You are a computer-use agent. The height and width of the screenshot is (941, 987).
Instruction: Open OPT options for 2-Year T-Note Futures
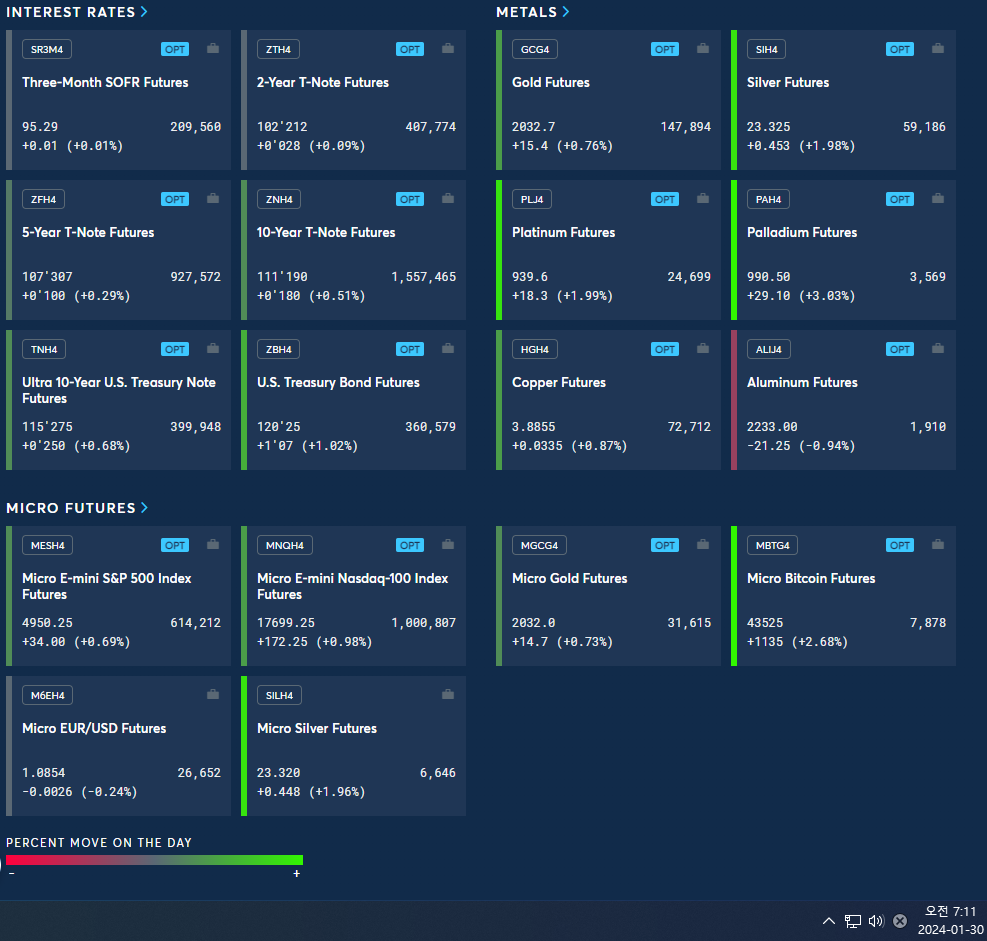pyautogui.click(x=410, y=49)
